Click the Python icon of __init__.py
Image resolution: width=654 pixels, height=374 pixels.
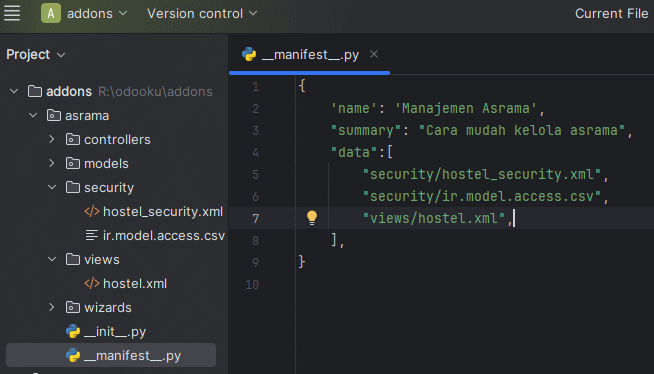point(73,331)
